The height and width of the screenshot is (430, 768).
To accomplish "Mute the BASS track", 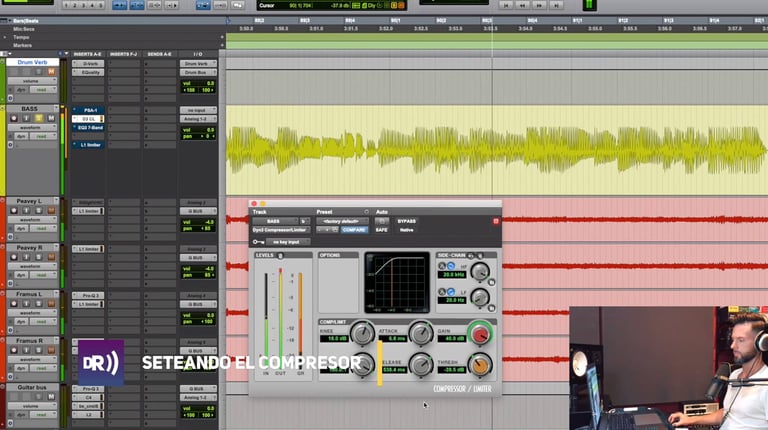I will [51, 118].
